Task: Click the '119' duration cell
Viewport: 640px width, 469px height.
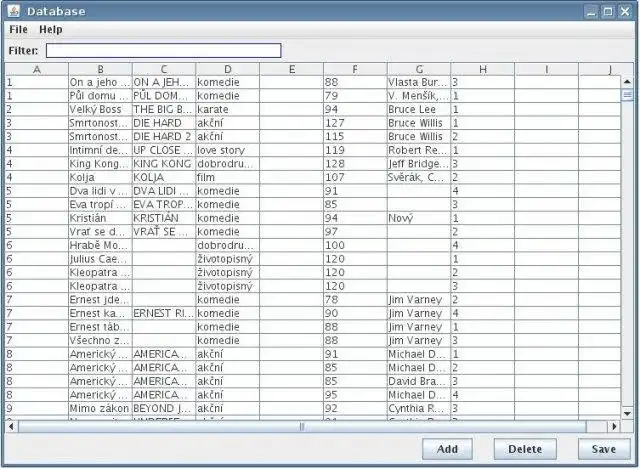Action: [355, 150]
